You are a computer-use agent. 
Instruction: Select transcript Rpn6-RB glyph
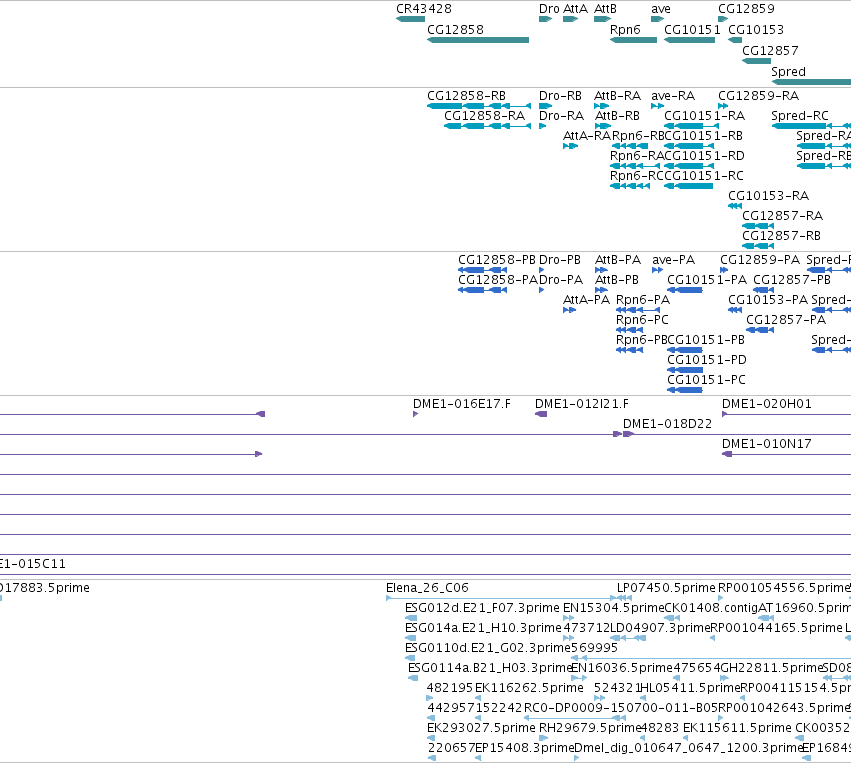[630, 146]
